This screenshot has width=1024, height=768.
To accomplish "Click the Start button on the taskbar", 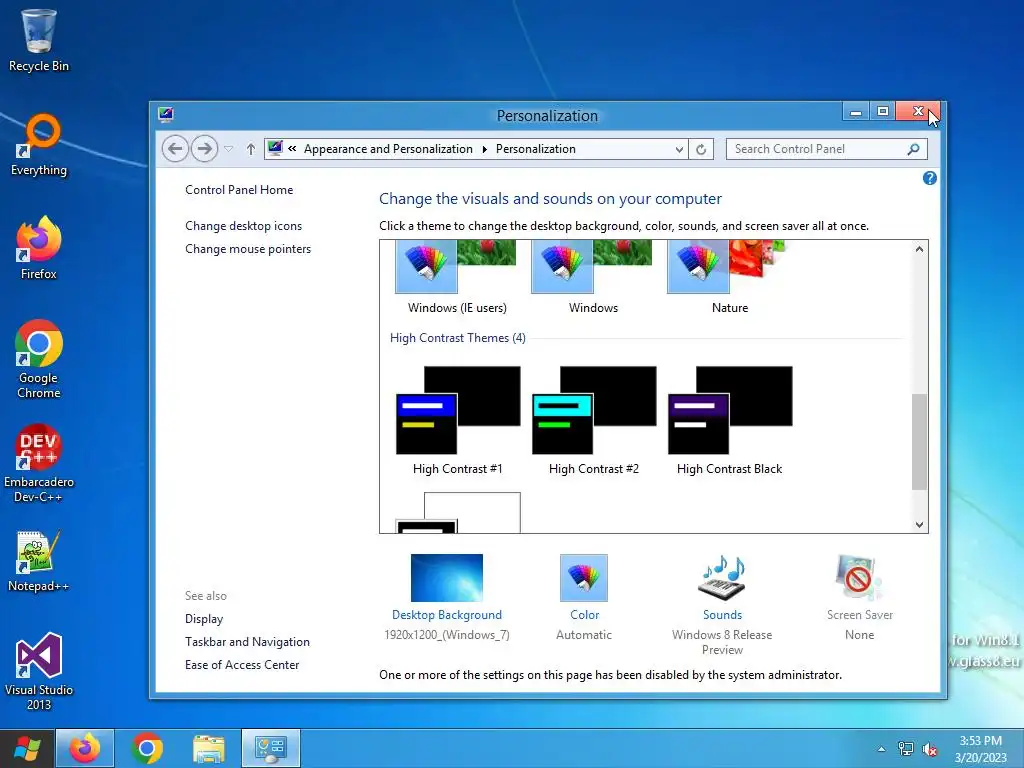I will click(x=27, y=748).
